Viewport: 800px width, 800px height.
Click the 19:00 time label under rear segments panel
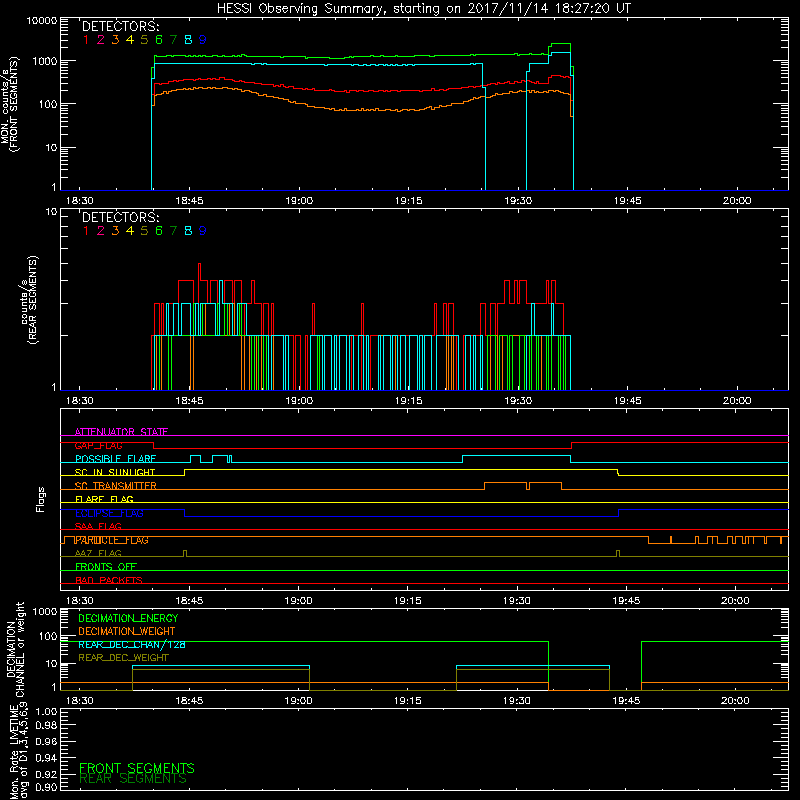click(299, 401)
